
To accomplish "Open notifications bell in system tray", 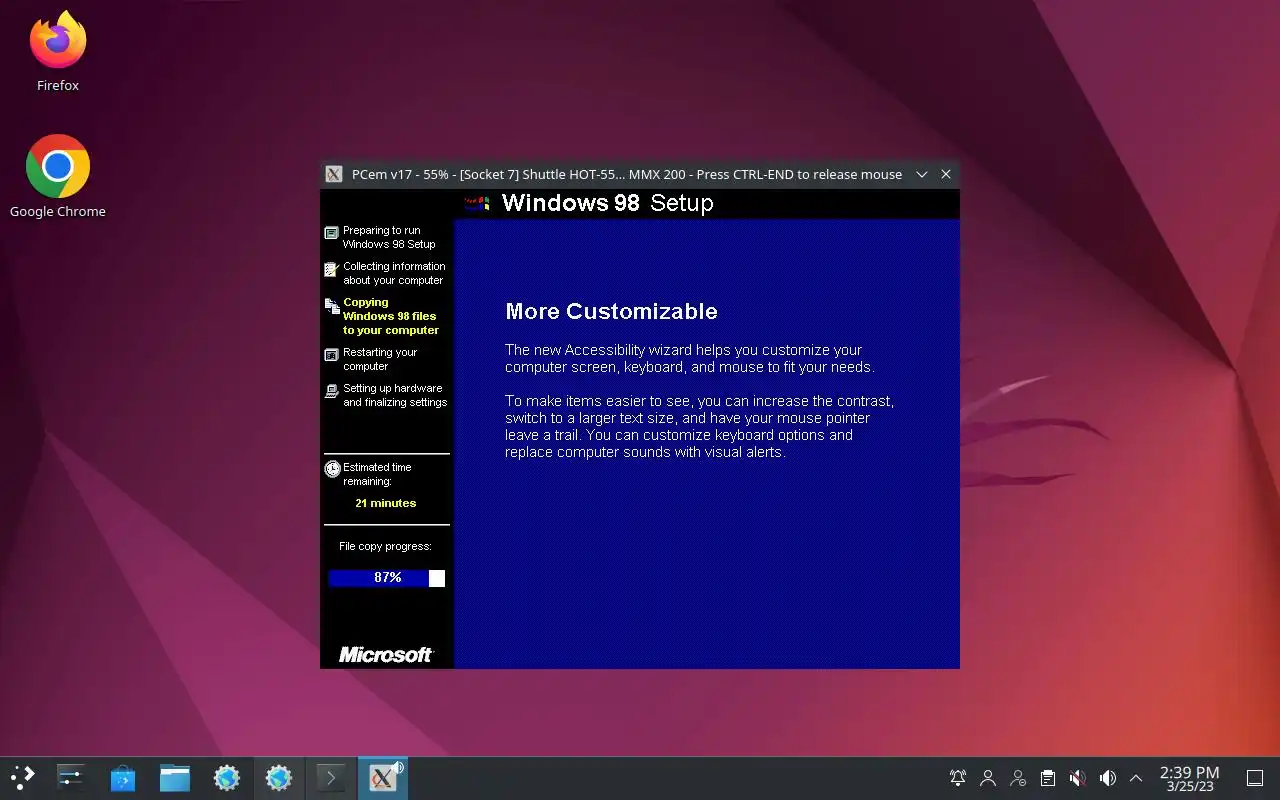I will pos(958,777).
